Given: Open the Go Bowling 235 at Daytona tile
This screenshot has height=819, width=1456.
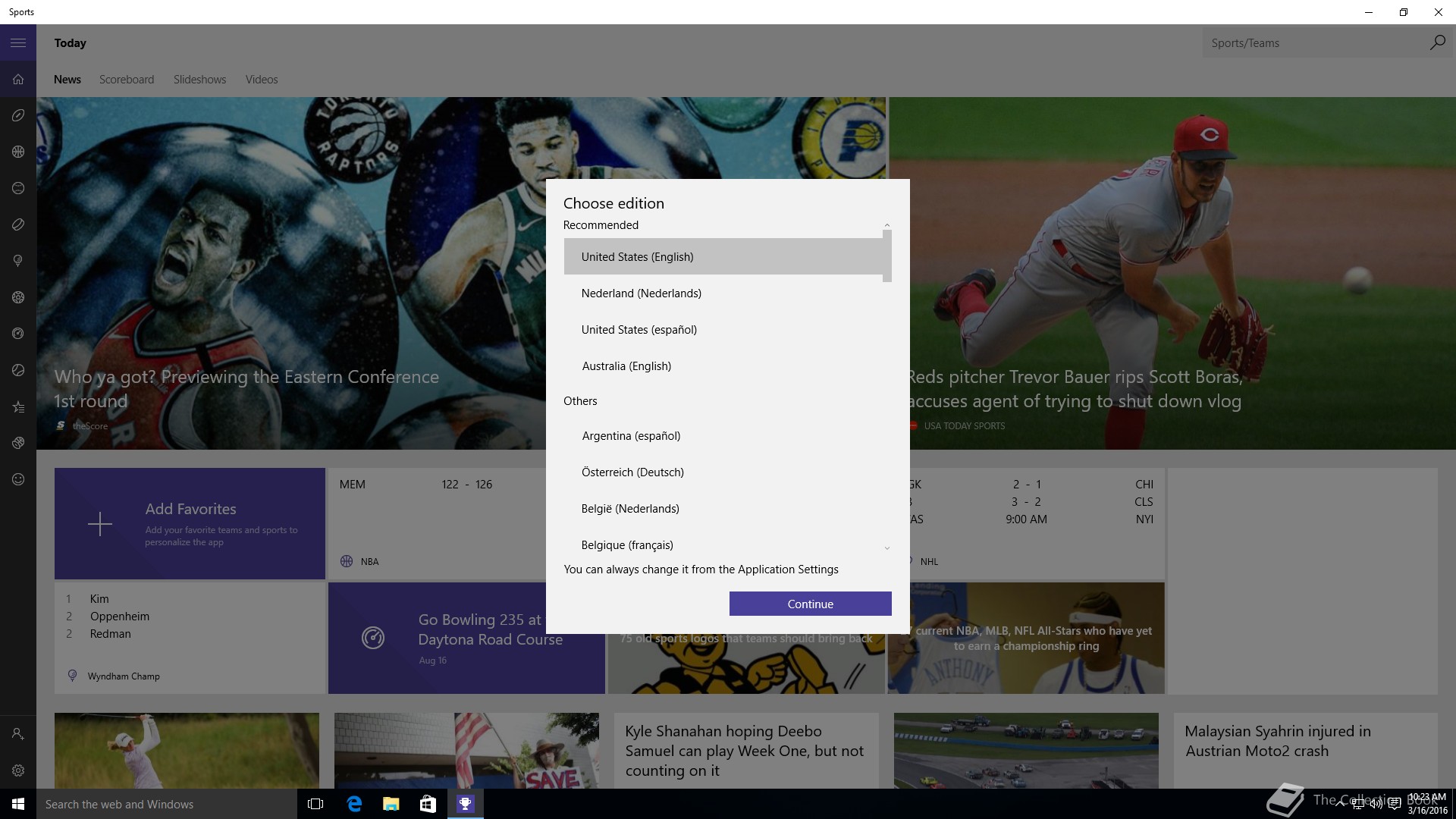Looking at the screenshot, I should 466,638.
